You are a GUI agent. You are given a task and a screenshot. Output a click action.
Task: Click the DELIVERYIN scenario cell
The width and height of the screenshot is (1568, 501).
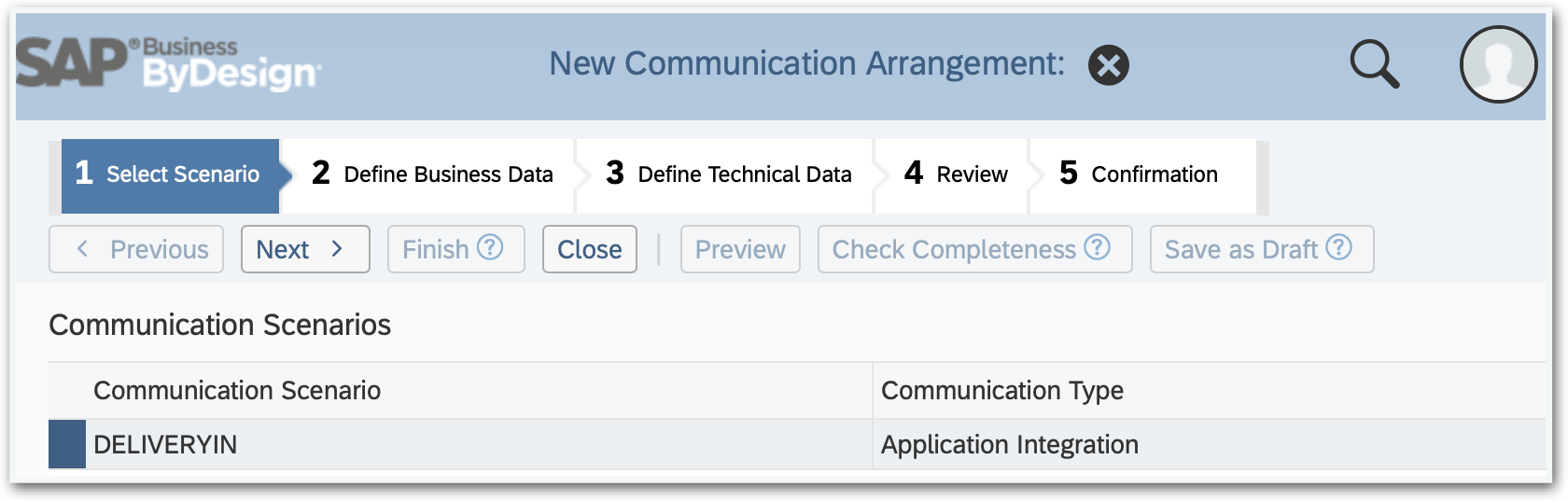(x=479, y=444)
